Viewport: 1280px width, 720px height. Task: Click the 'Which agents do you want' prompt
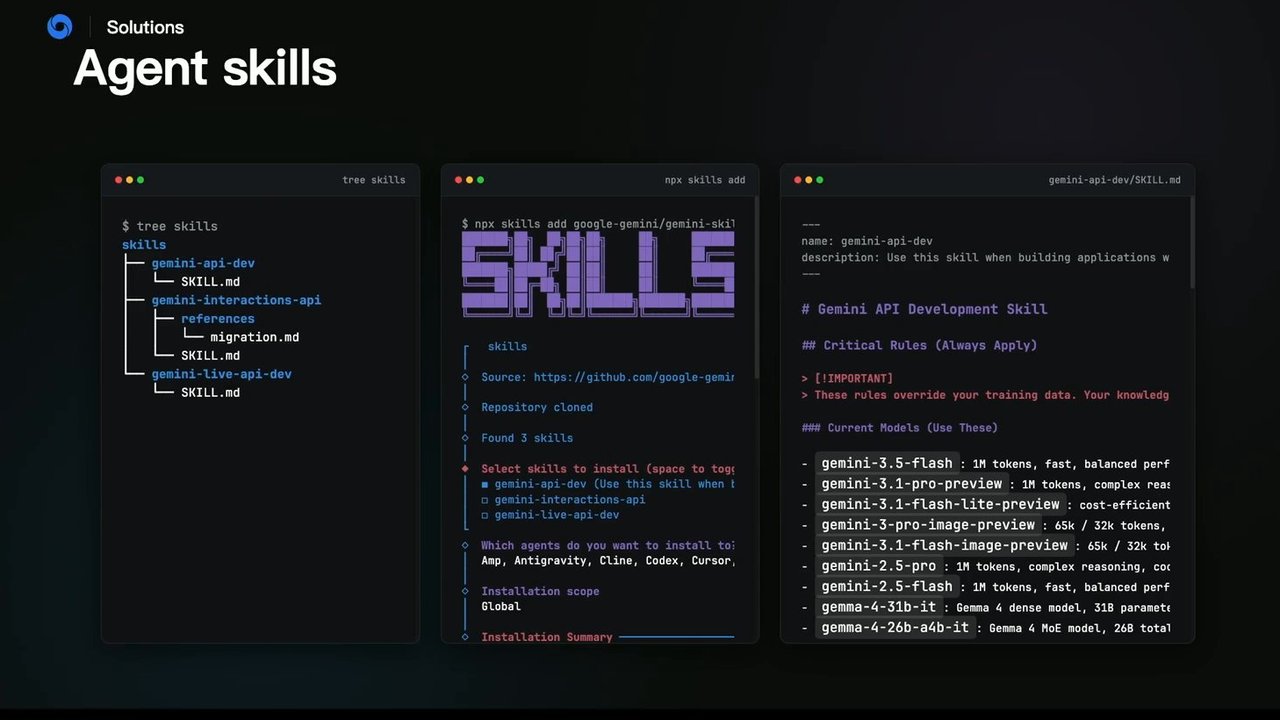click(608, 545)
